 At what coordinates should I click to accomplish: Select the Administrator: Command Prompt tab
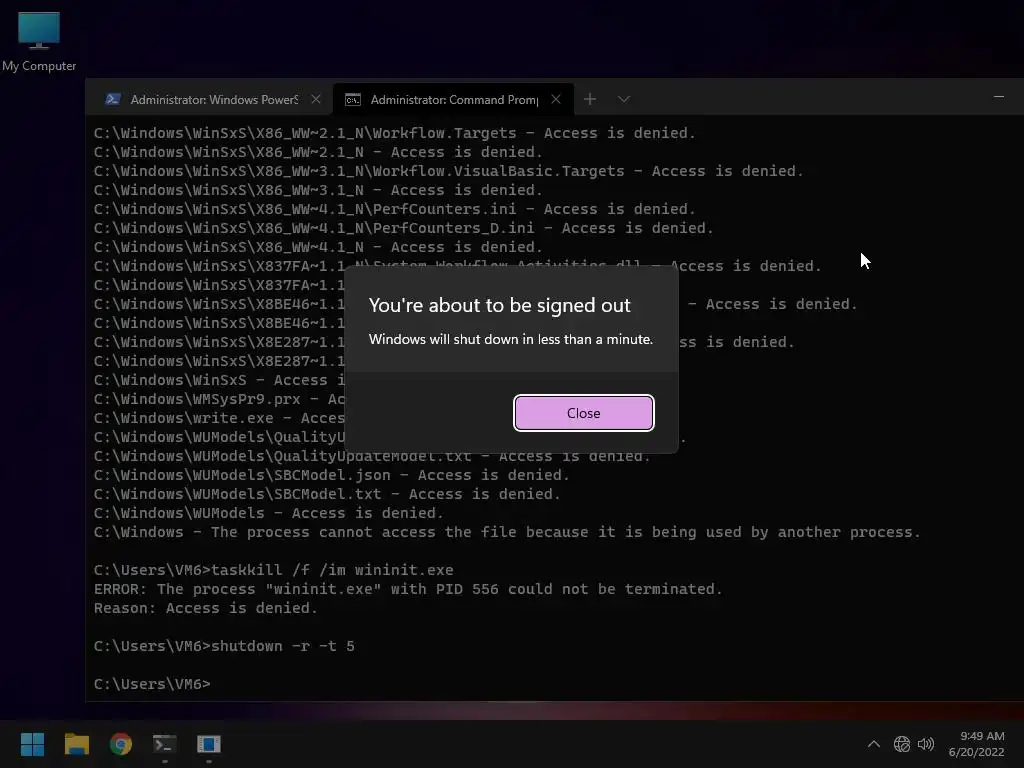[x=454, y=99]
